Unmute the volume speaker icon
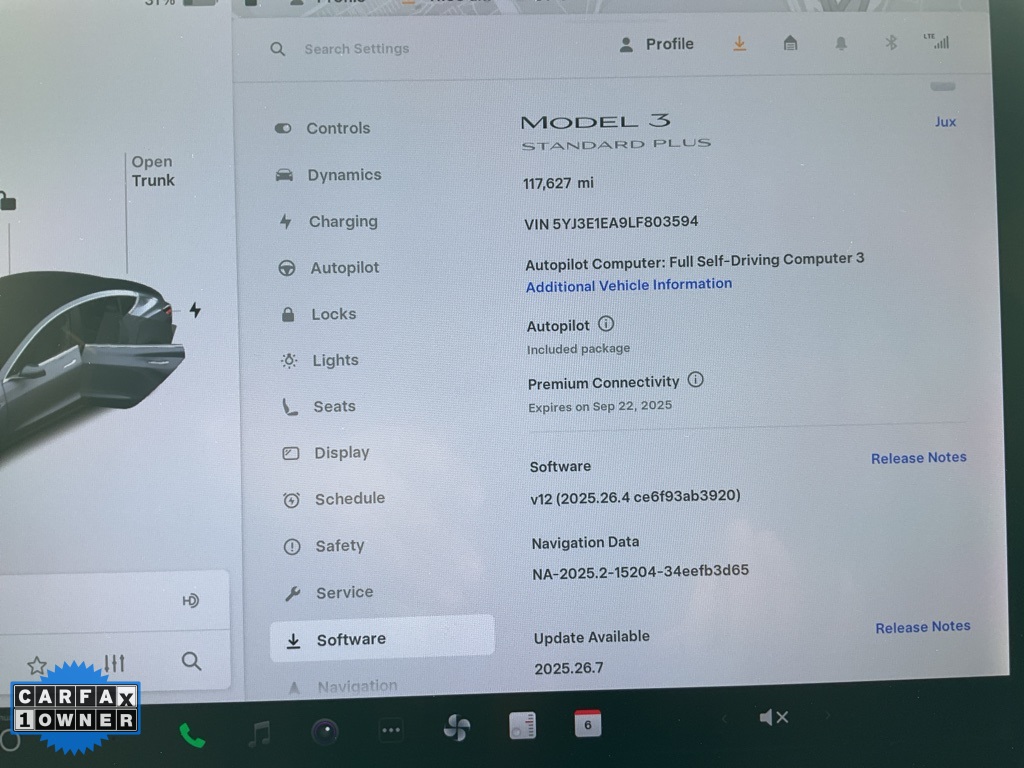The height and width of the screenshot is (768, 1024). pyautogui.click(x=773, y=717)
